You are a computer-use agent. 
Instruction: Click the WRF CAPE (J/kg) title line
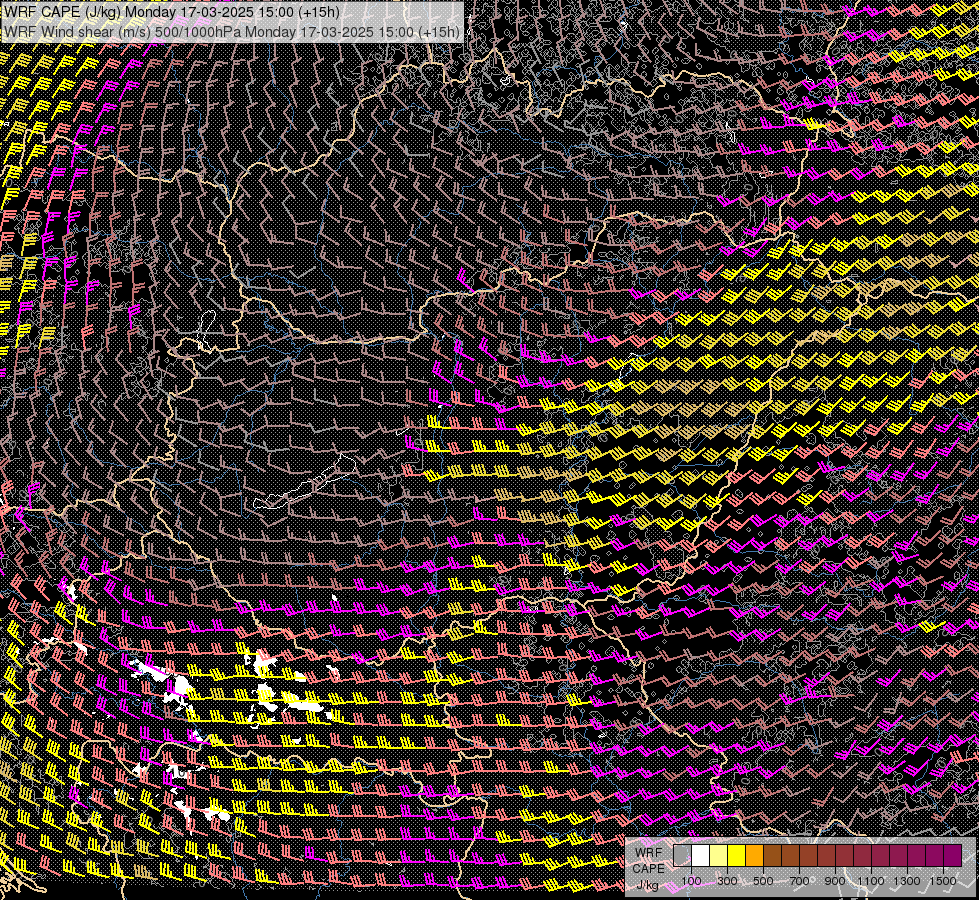pos(172,12)
